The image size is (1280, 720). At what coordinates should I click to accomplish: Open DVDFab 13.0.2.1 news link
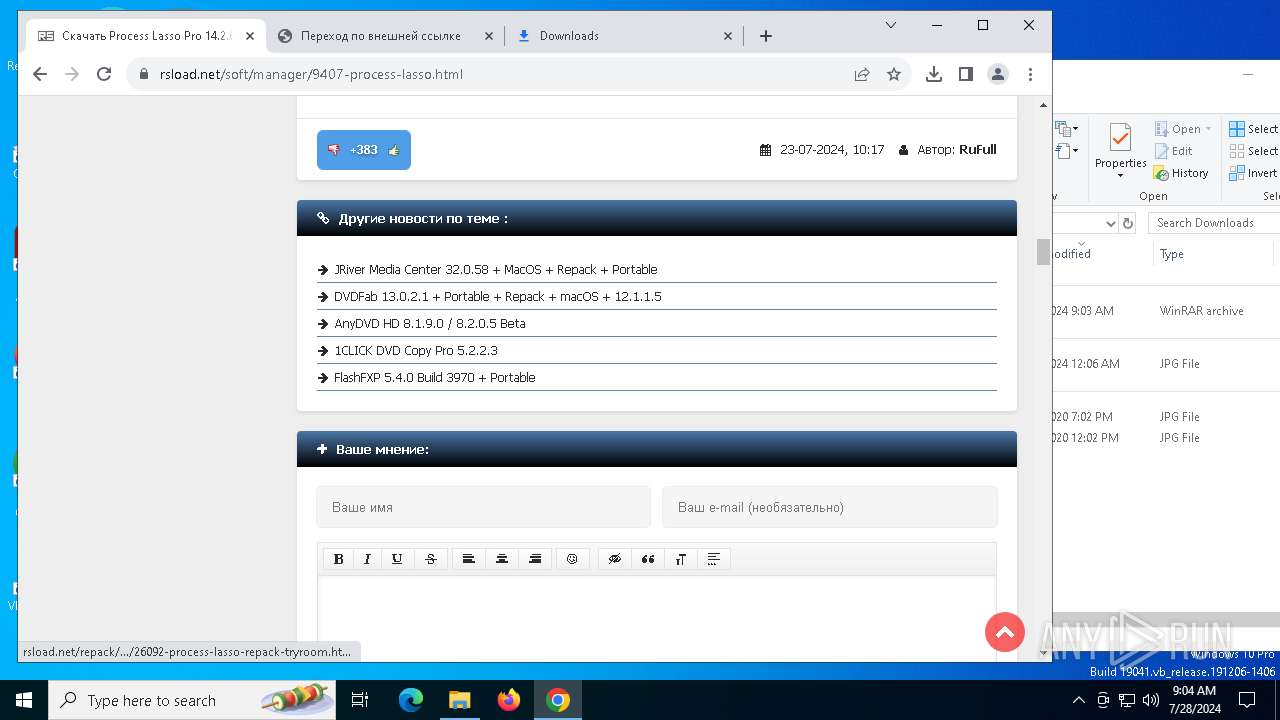tap(497, 297)
